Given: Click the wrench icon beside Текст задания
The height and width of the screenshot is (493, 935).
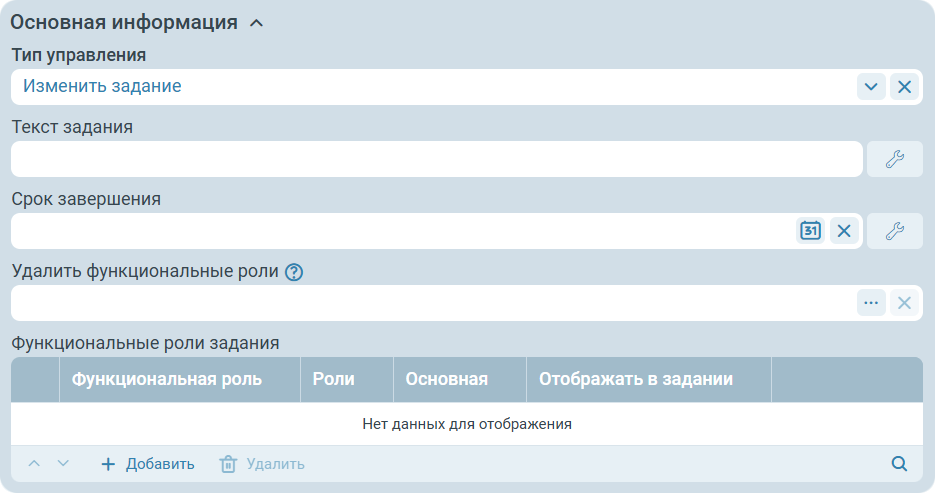Looking at the screenshot, I should point(894,159).
